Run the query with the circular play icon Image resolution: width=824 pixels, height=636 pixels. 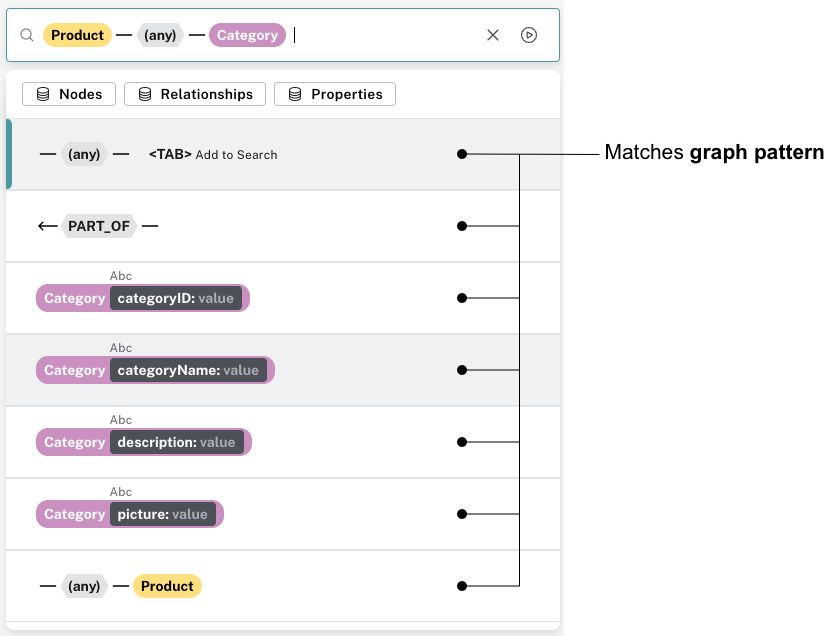click(530, 35)
